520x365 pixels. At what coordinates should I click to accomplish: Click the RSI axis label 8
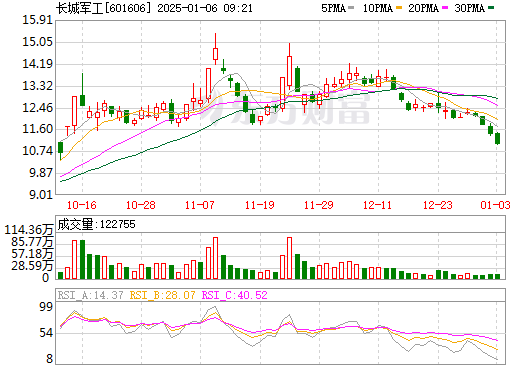point(49,359)
